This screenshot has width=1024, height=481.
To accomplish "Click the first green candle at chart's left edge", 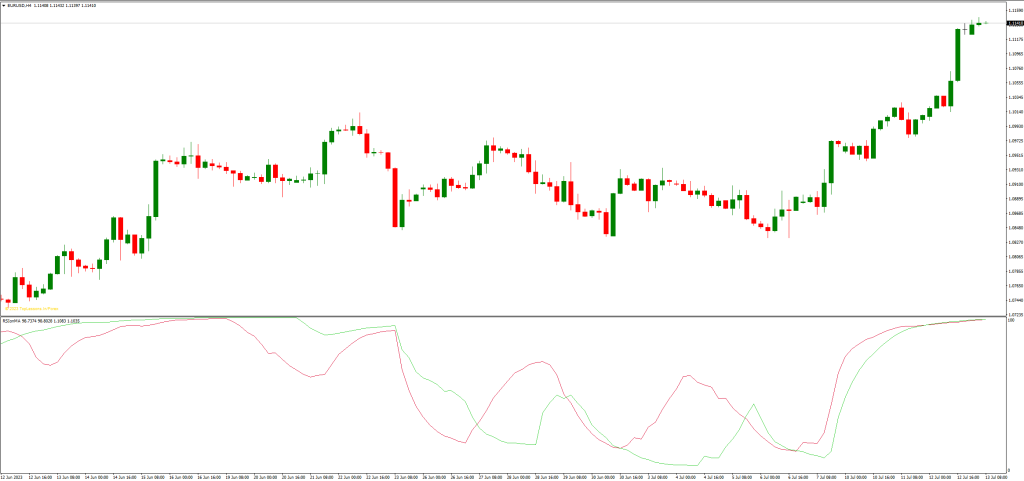I will 15,290.
